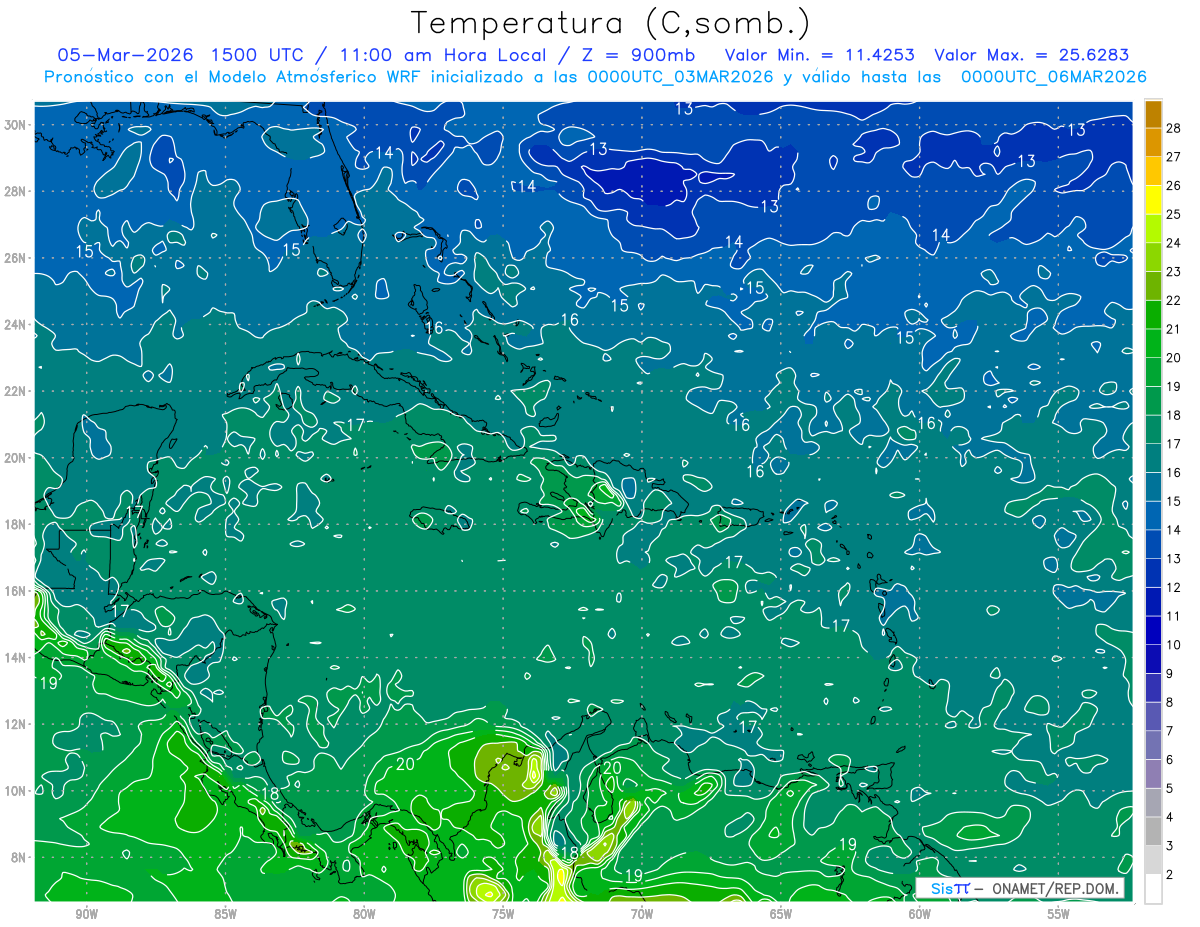Select the date text "05-Mar-2026 1500 UTC"

(x=181, y=56)
